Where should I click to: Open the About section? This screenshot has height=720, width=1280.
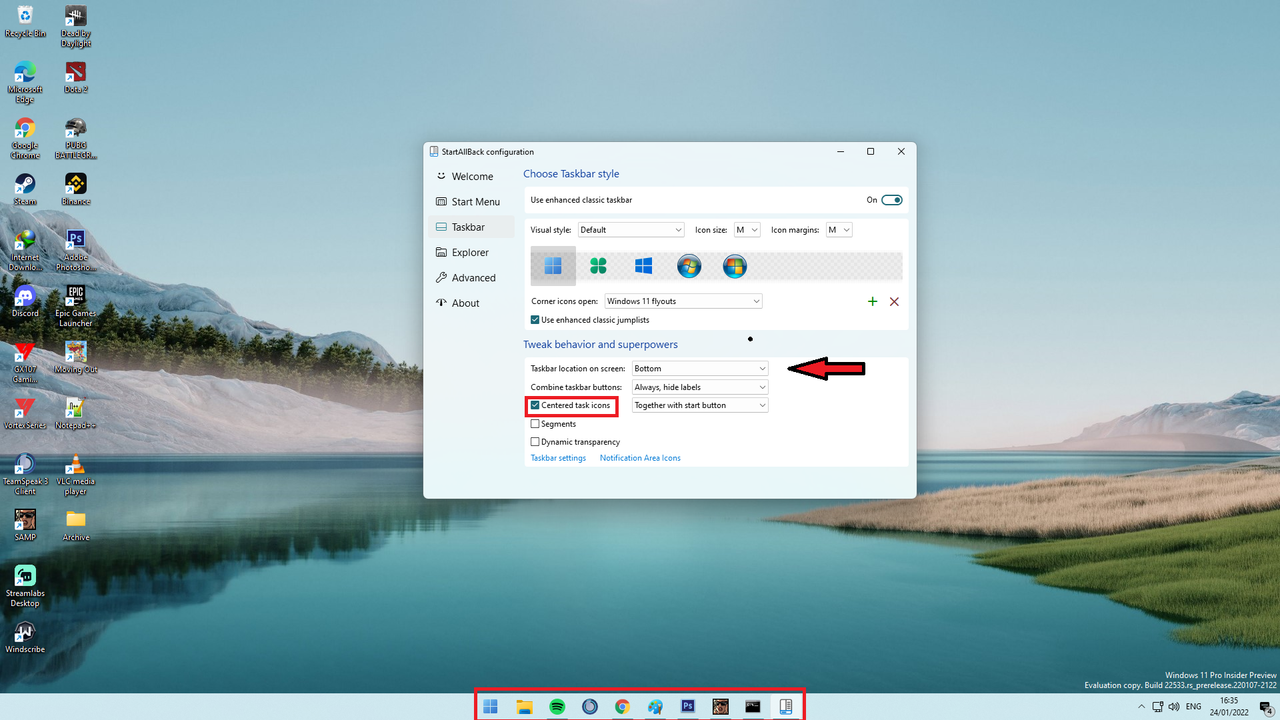(x=471, y=303)
